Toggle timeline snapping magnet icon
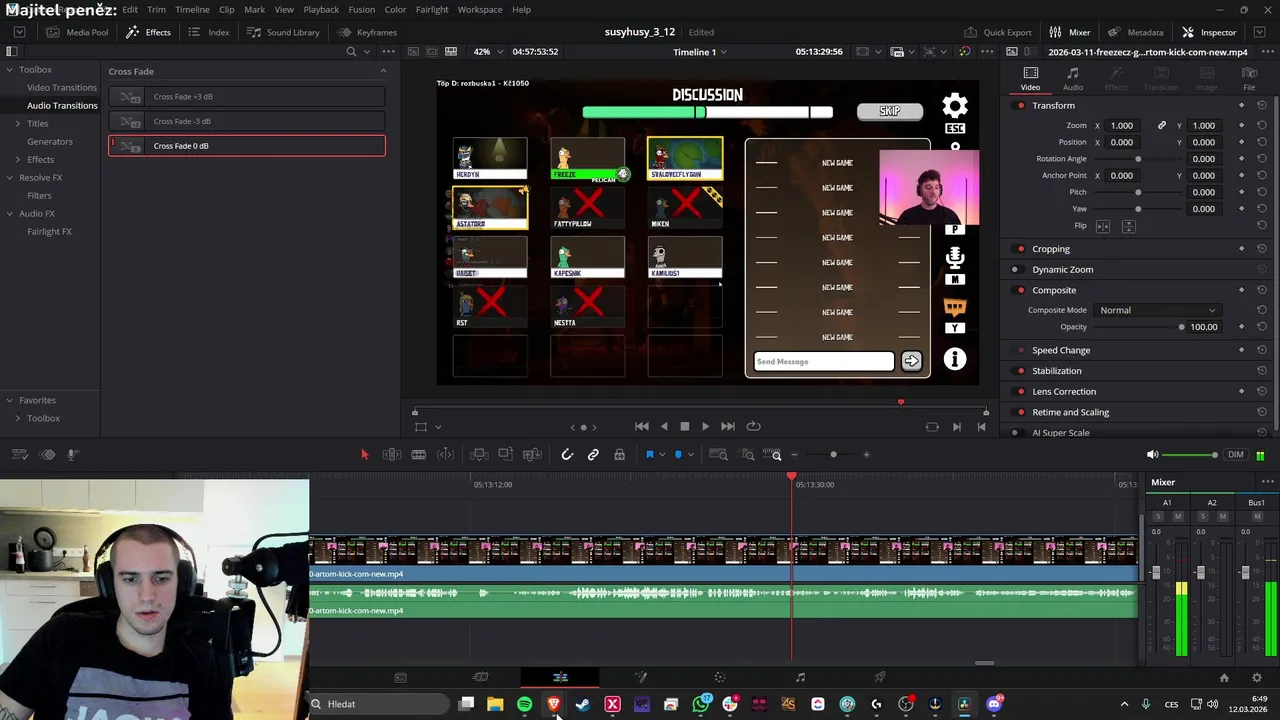This screenshot has width=1280, height=720. pos(567,455)
